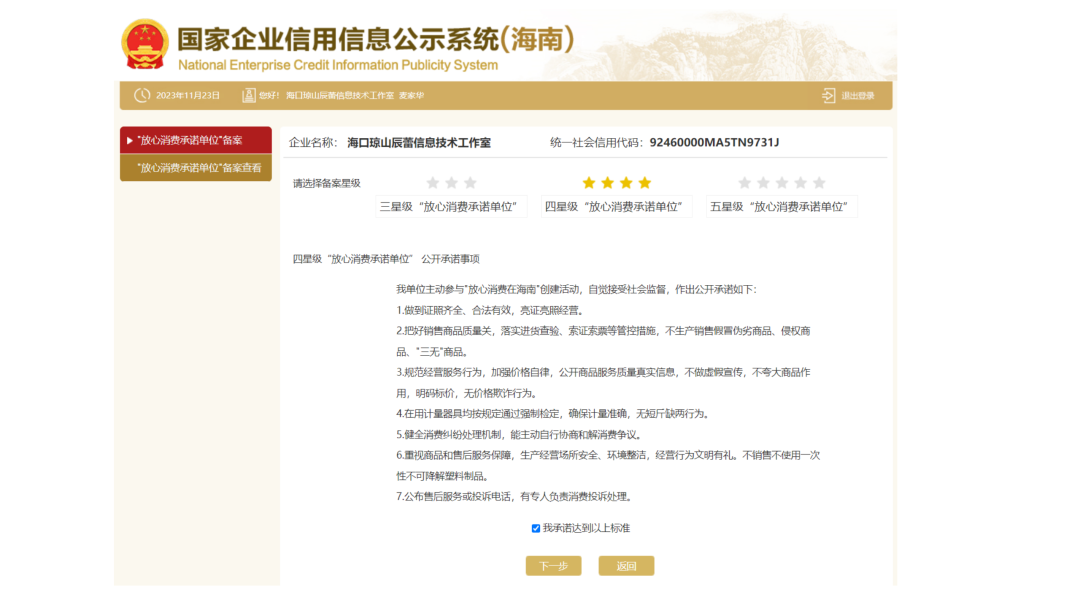Open "放心消费承诺单位"备案 menu item
Screen dimensions: 1080x608
click(196, 140)
